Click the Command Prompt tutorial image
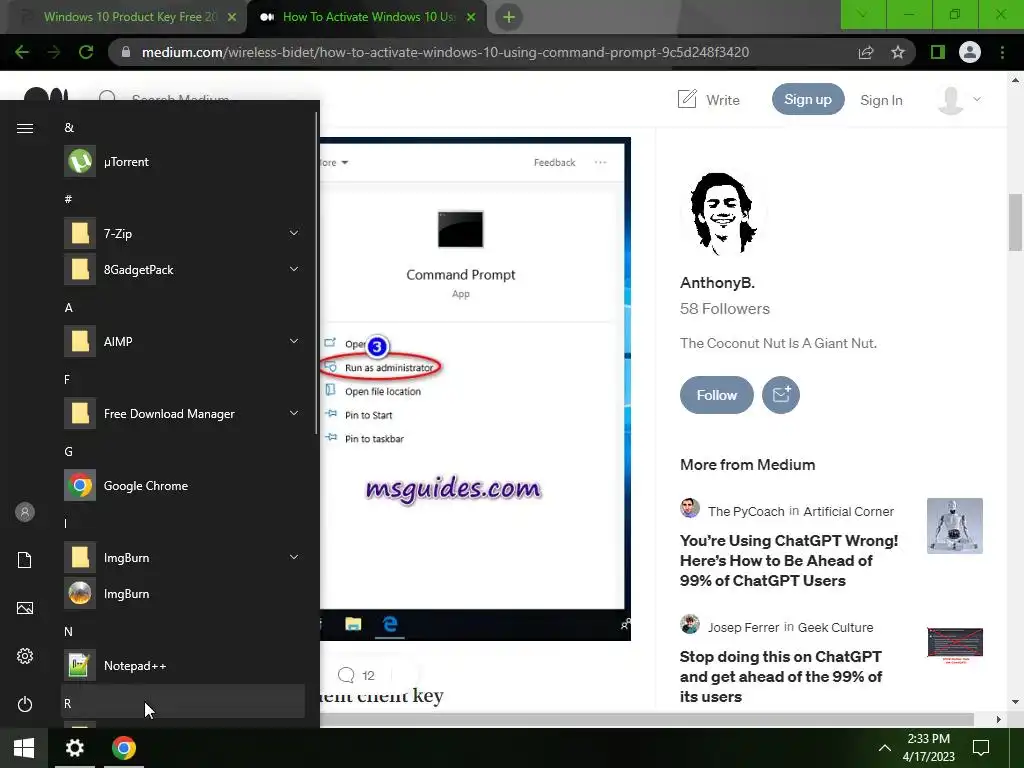This screenshot has width=1024, height=768. pos(475,389)
